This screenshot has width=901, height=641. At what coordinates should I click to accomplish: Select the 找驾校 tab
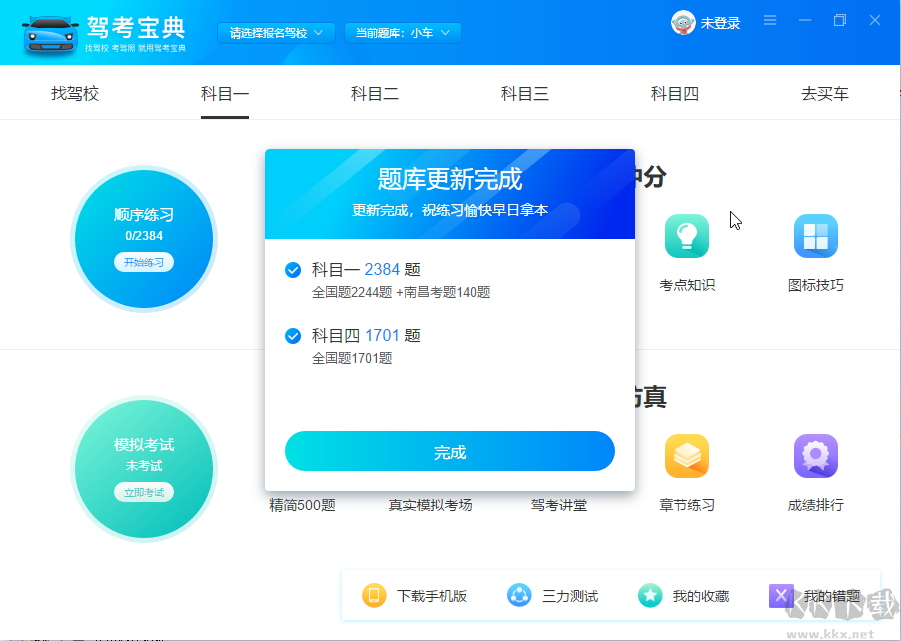pos(74,91)
